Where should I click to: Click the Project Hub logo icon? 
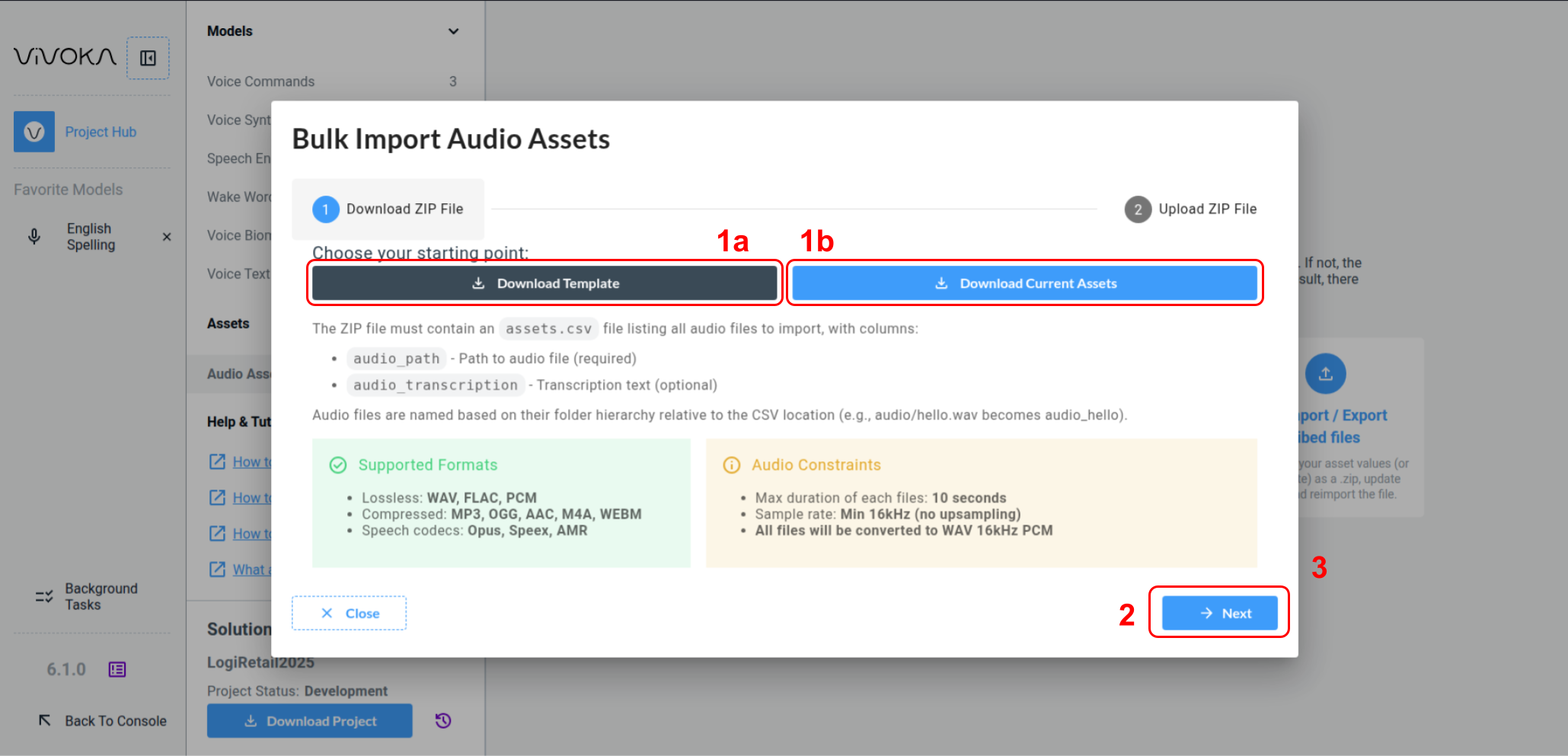click(x=34, y=132)
